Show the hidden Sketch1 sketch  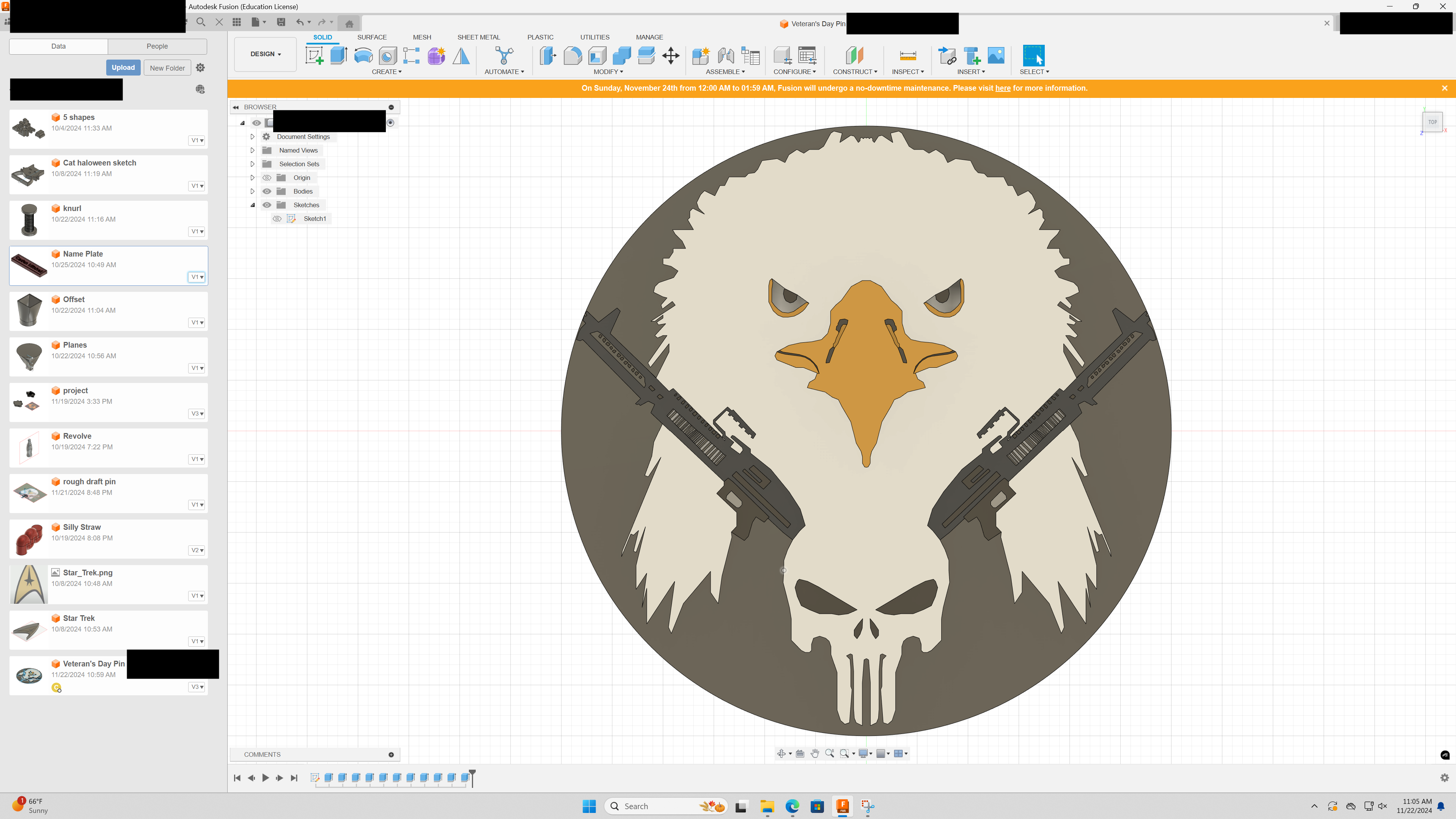(277, 219)
